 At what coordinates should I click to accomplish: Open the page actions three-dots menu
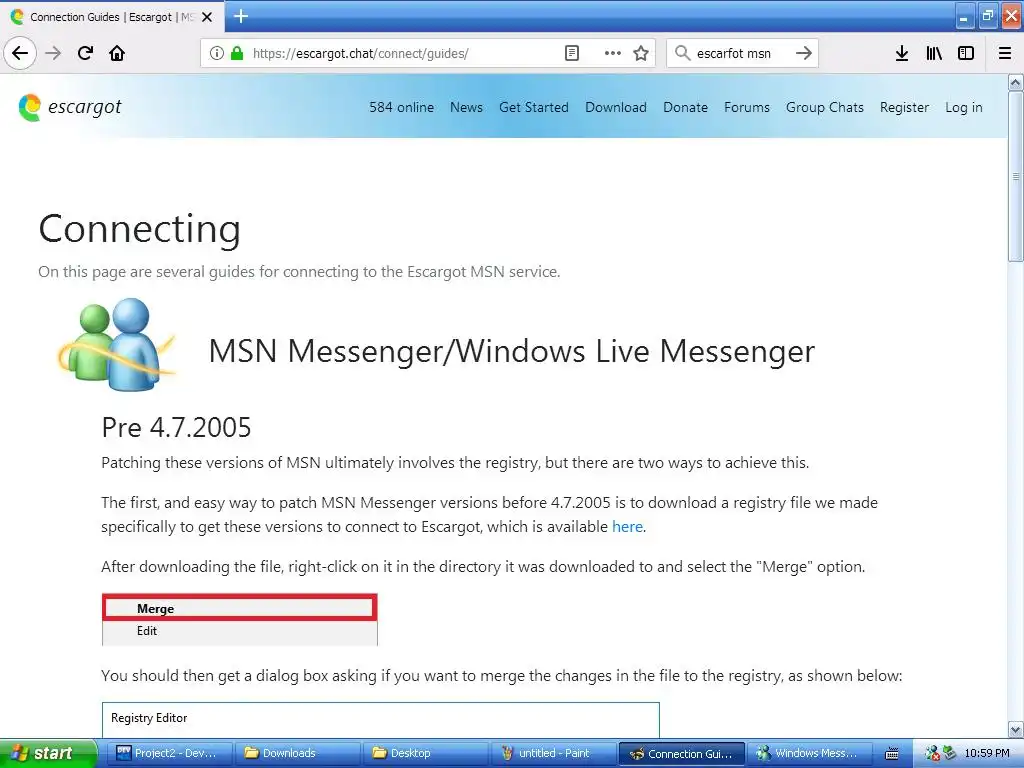613,53
